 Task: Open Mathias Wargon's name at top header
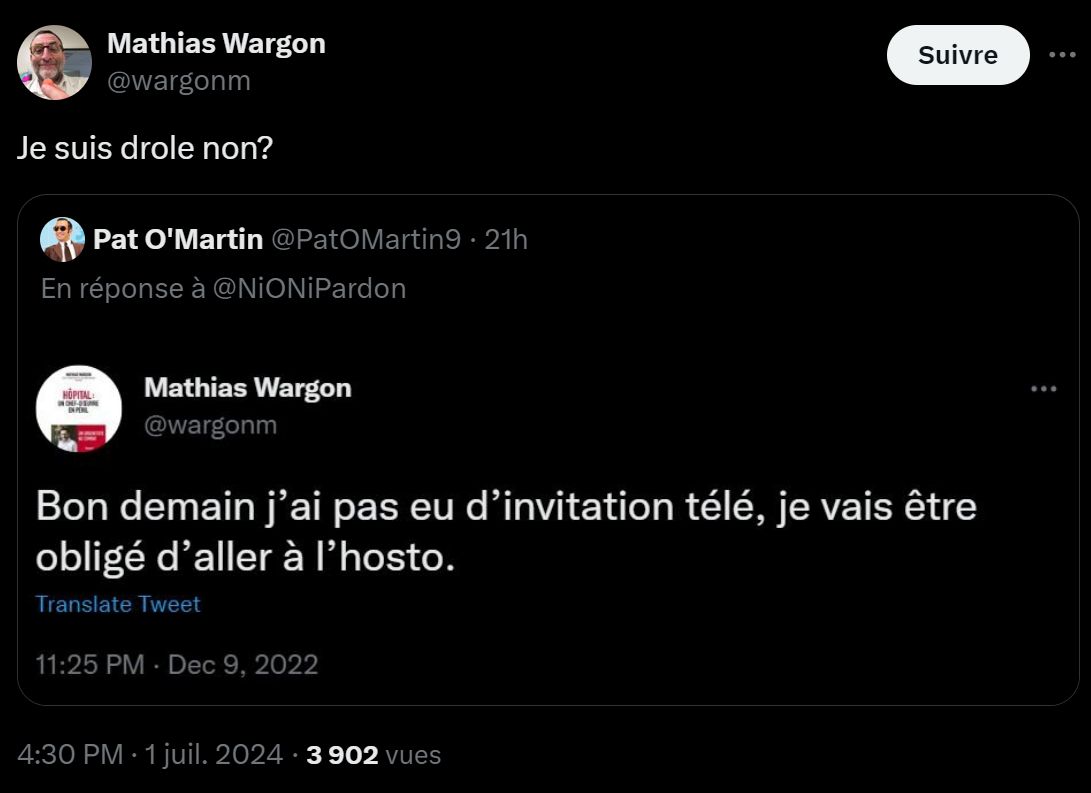[216, 44]
